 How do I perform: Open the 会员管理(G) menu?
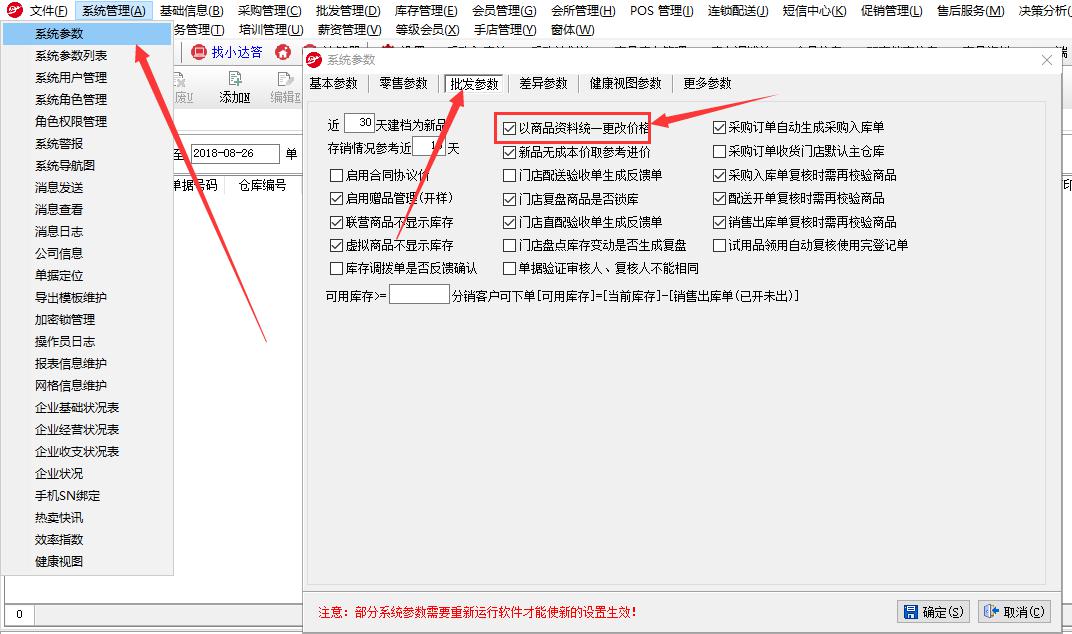[x=504, y=11]
